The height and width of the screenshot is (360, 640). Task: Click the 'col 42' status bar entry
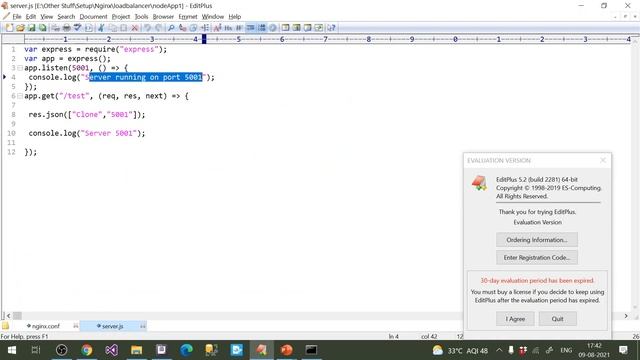click(429, 336)
